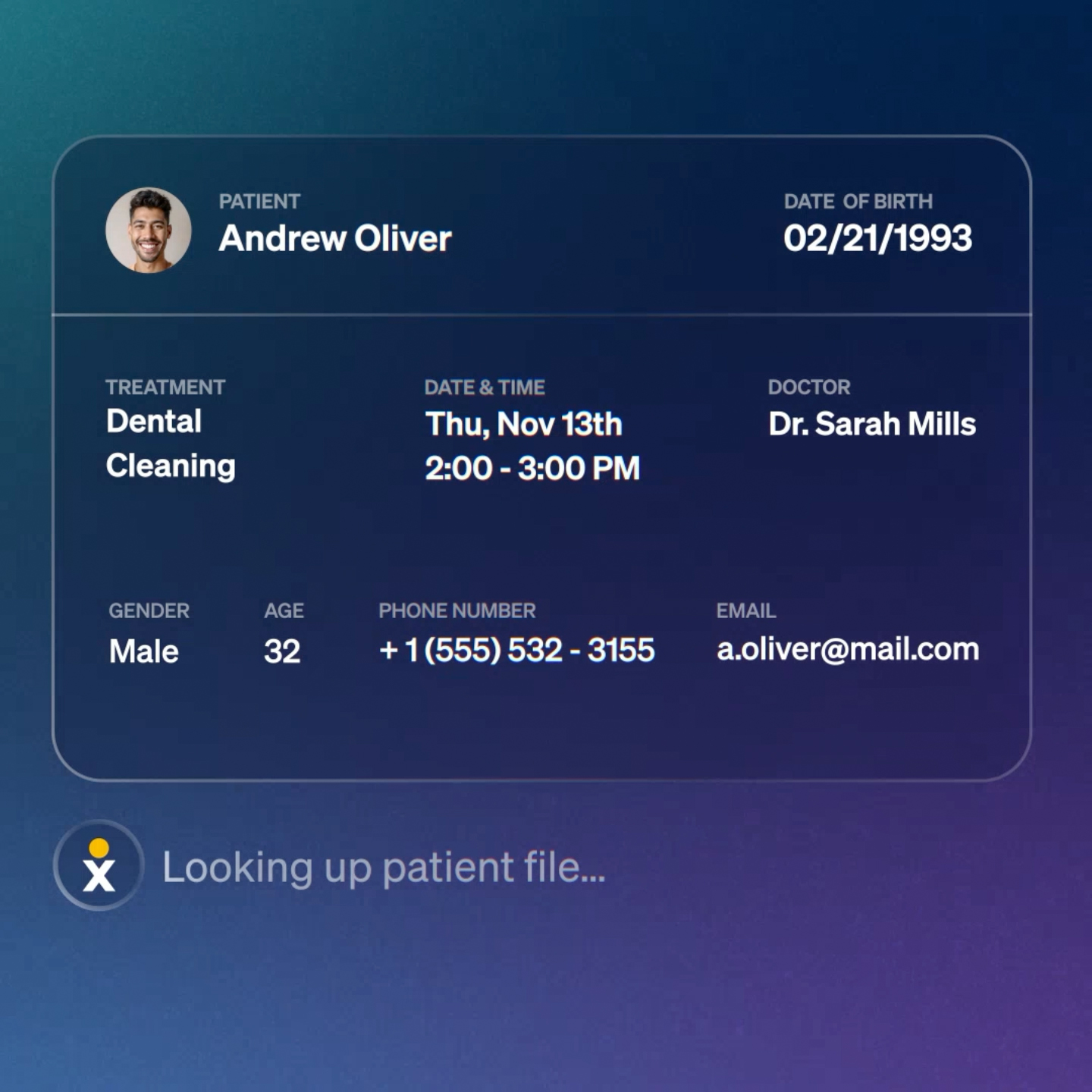The image size is (1092, 1092).
Task: Select the patient name Andrew Oliver
Action: [334, 239]
